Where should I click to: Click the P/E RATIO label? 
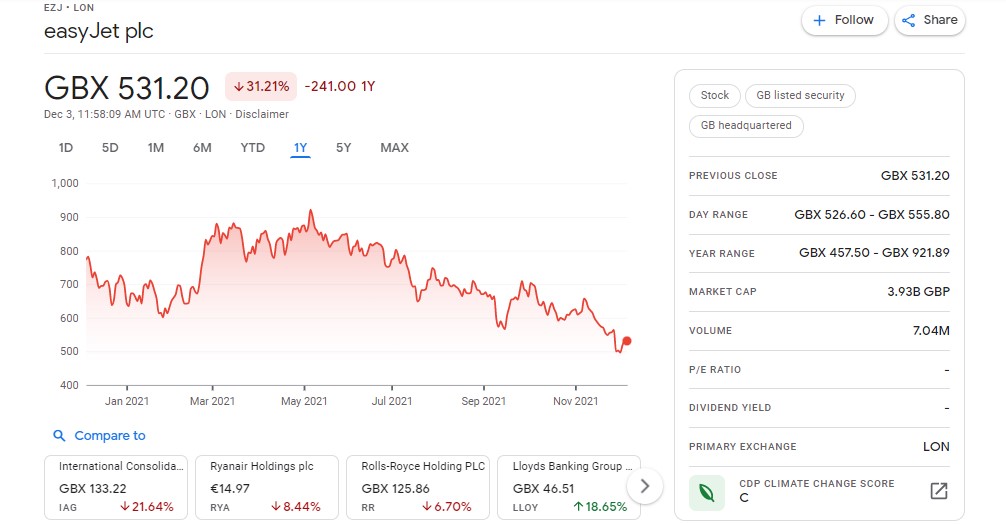715,369
